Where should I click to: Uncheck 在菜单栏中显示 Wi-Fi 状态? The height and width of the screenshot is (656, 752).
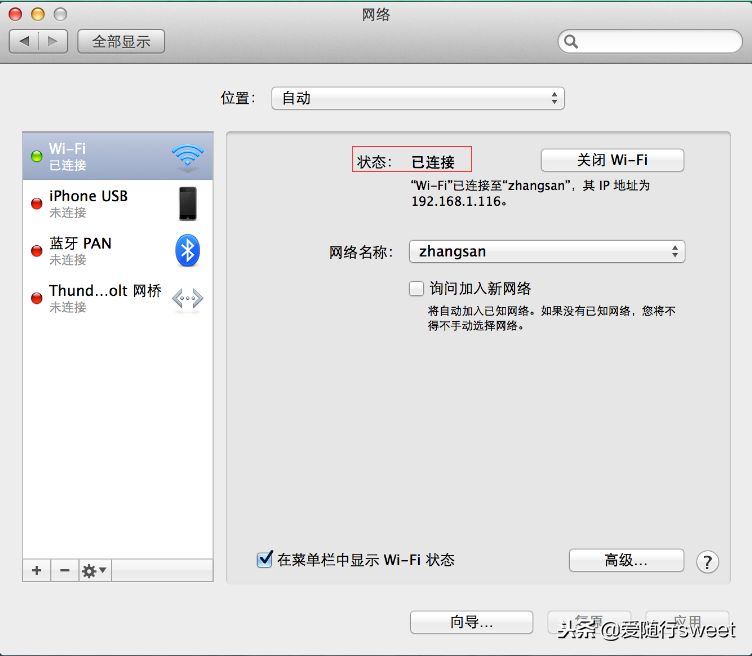point(264,559)
